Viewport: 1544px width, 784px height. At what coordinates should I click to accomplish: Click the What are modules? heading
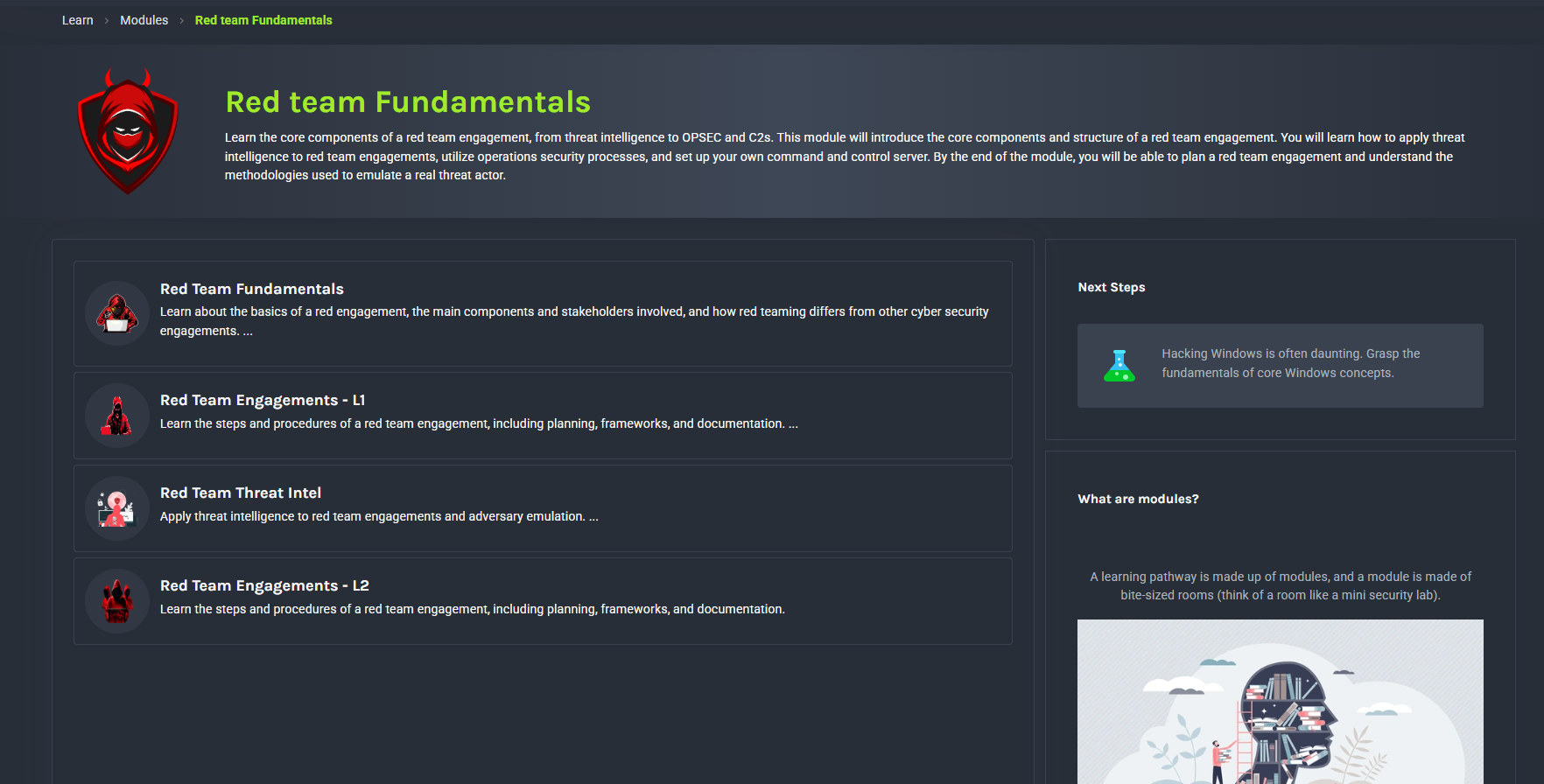pyautogui.click(x=1139, y=499)
